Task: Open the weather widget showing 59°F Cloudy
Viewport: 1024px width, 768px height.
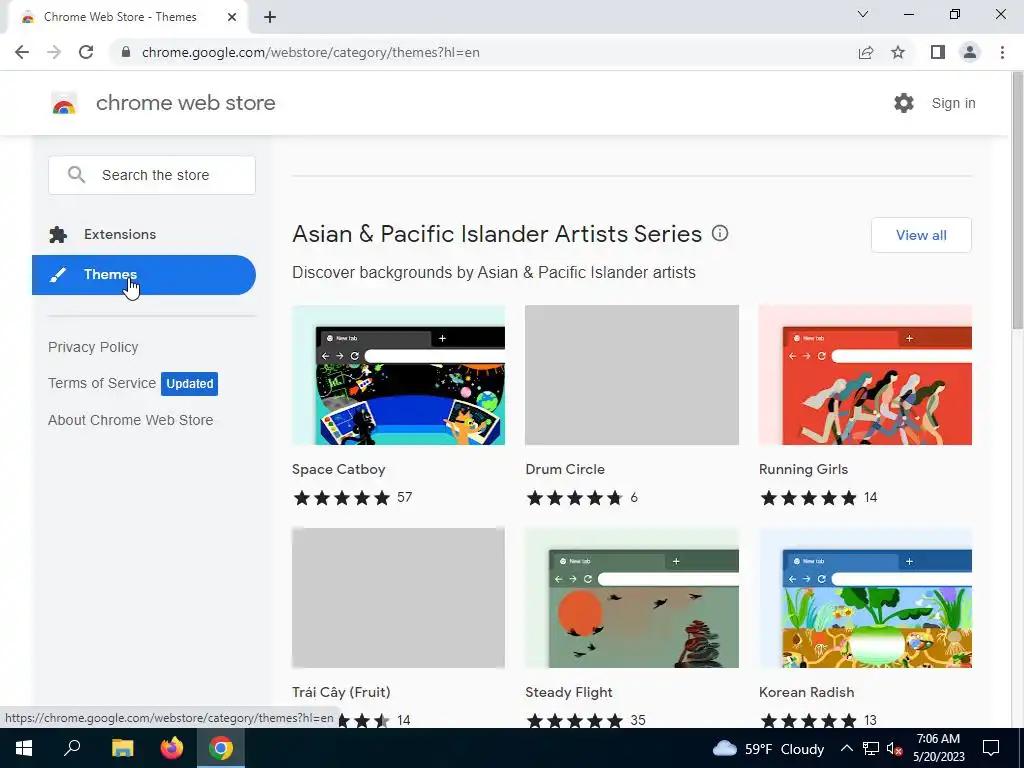Action: [768, 749]
